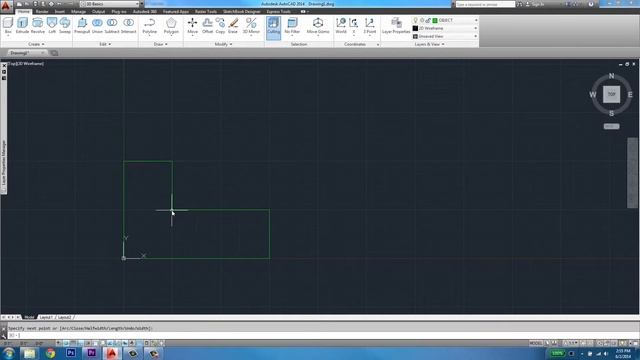
Task: Click the Intersect command
Action: (129, 26)
